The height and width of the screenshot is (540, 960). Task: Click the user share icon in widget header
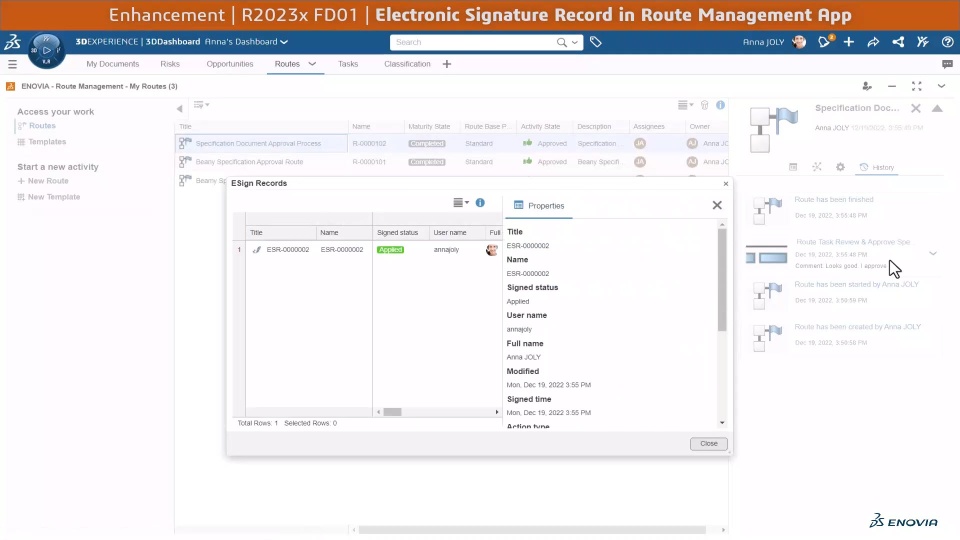[867, 86]
